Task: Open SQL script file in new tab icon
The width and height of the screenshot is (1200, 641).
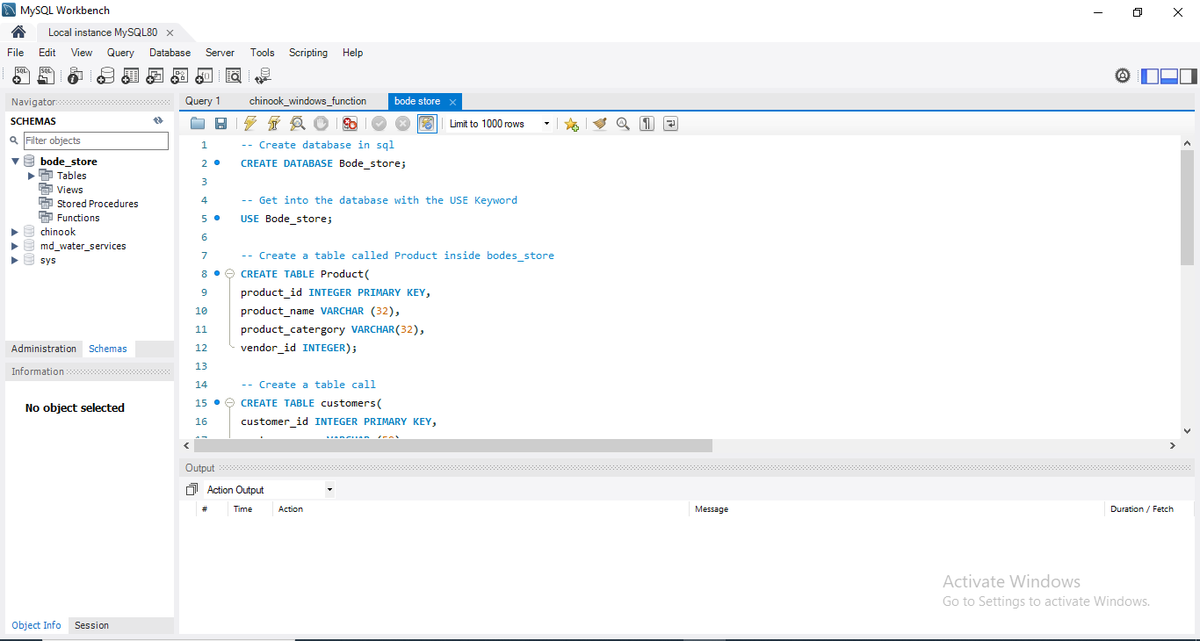Action: (x=45, y=76)
